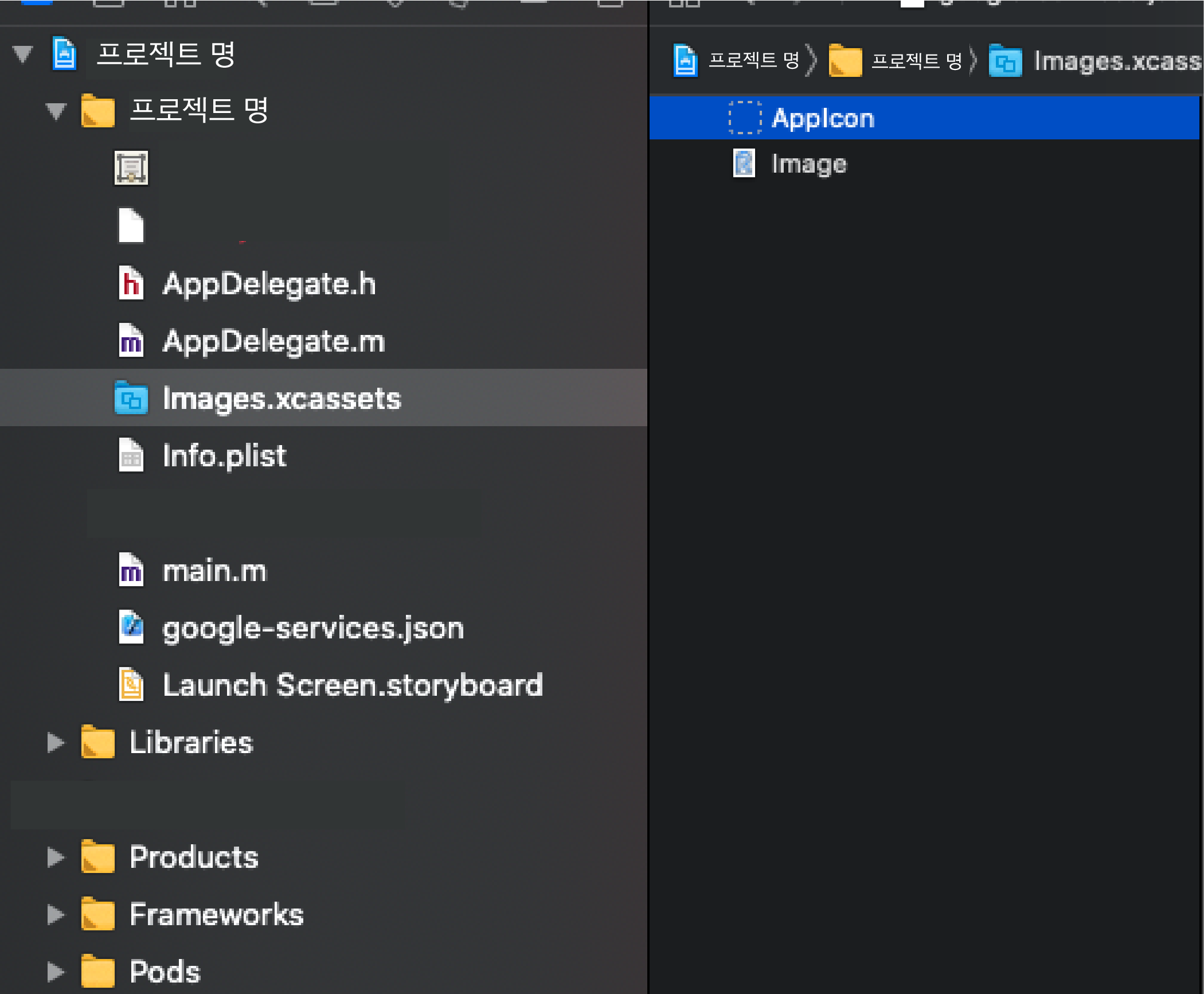
Task: Collapse the root project disclosure triangle
Action: tap(23, 54)
